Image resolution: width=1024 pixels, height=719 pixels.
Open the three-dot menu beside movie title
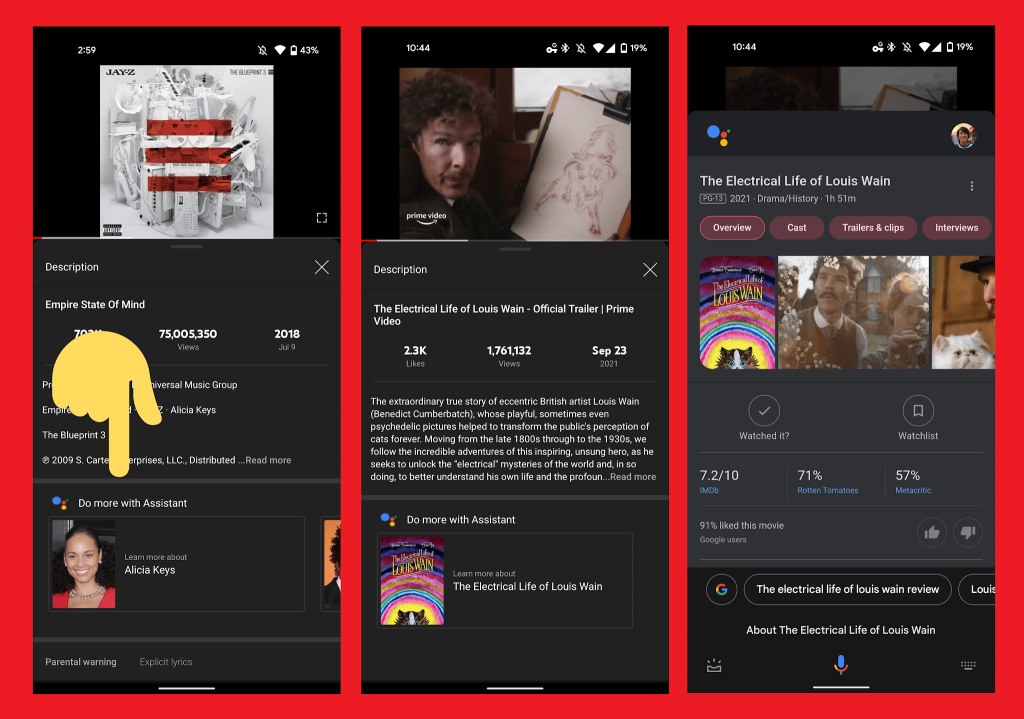click(x=972, y=186)
